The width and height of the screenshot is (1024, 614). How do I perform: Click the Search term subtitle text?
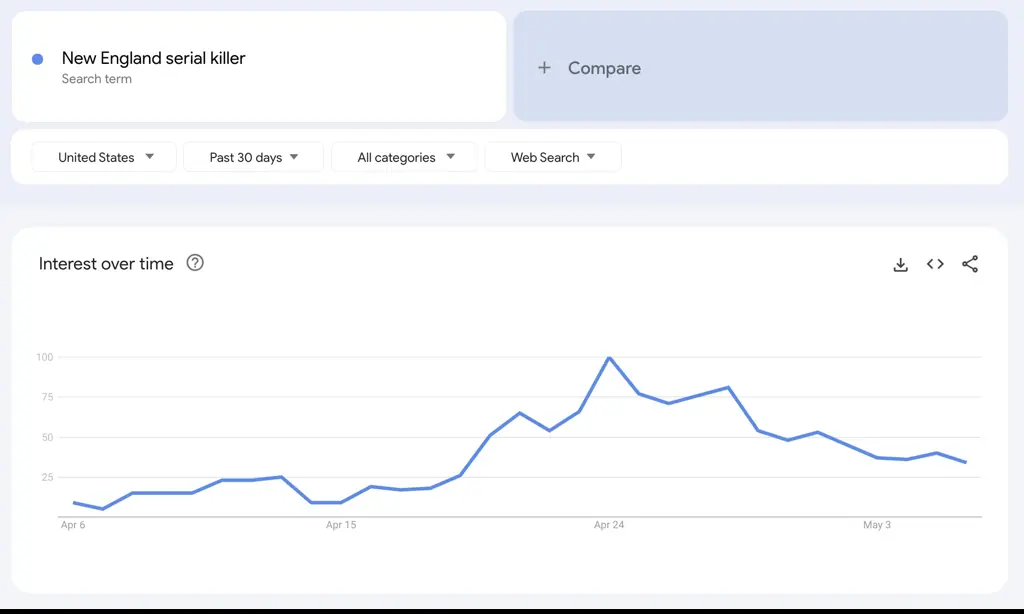[x=96, y=79]
